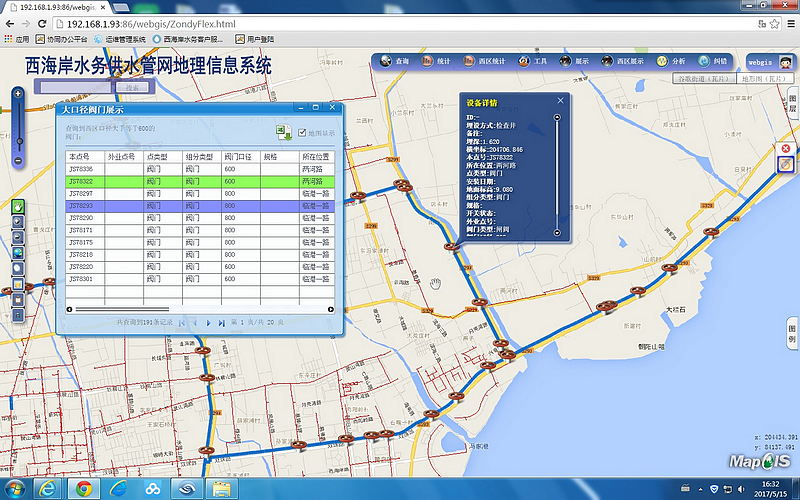This screenshot has height=500, width=800.
Task: Toggle the 地图显示 checkbox
Action: click(x=303, y=132)
